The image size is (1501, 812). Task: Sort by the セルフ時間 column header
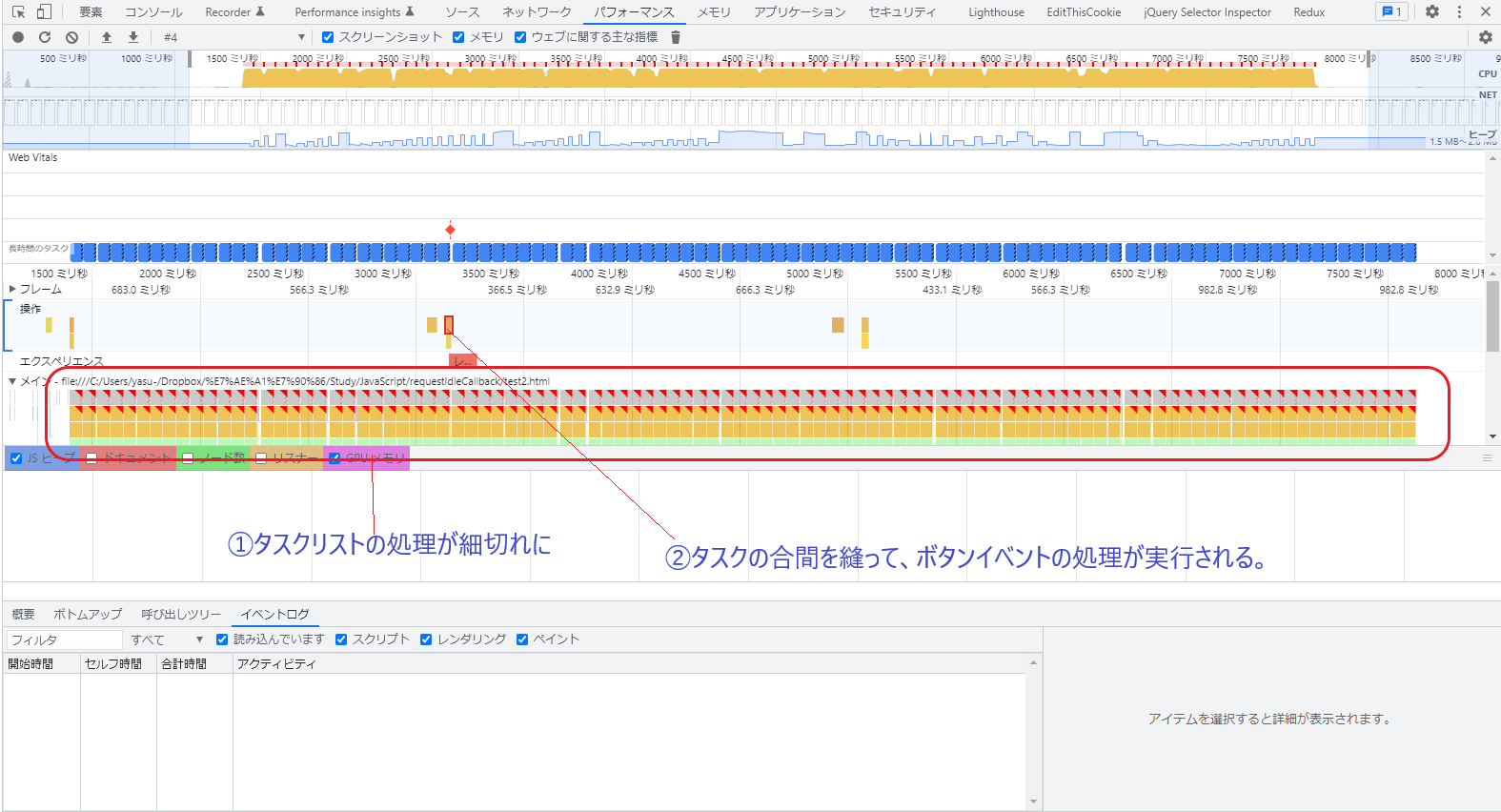(118, 663)
